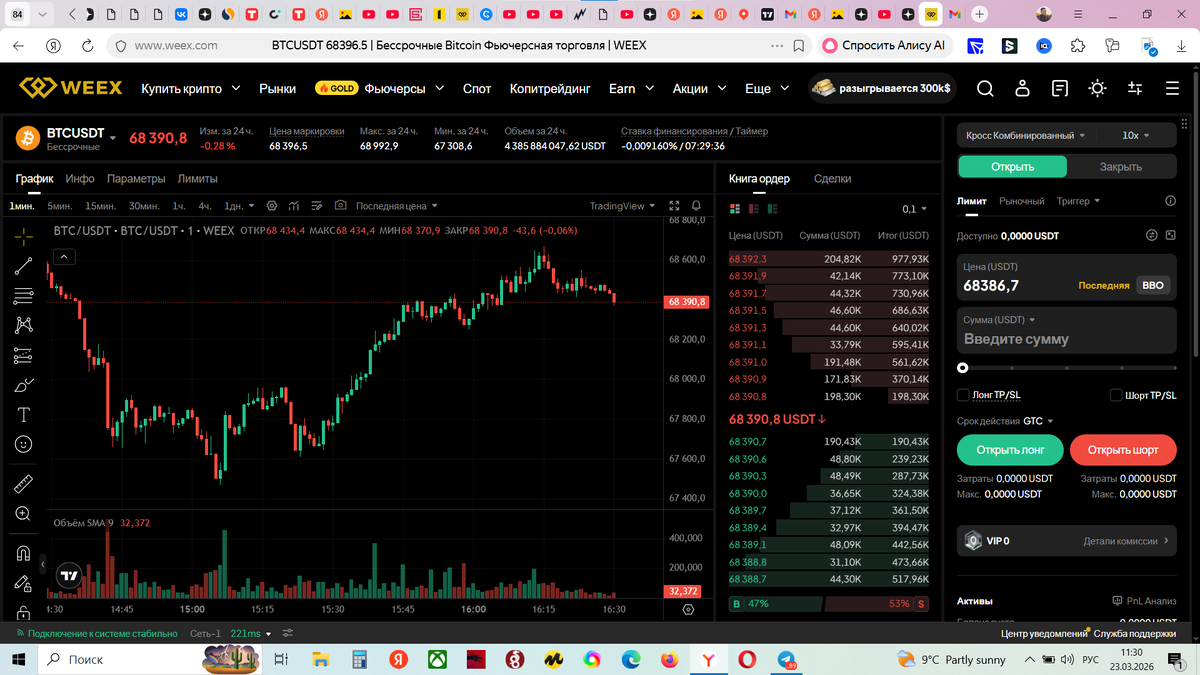Open Детали комиссии link
Image resolution: width=1200 pixels, height=675 pixels.
(1126, 541)
